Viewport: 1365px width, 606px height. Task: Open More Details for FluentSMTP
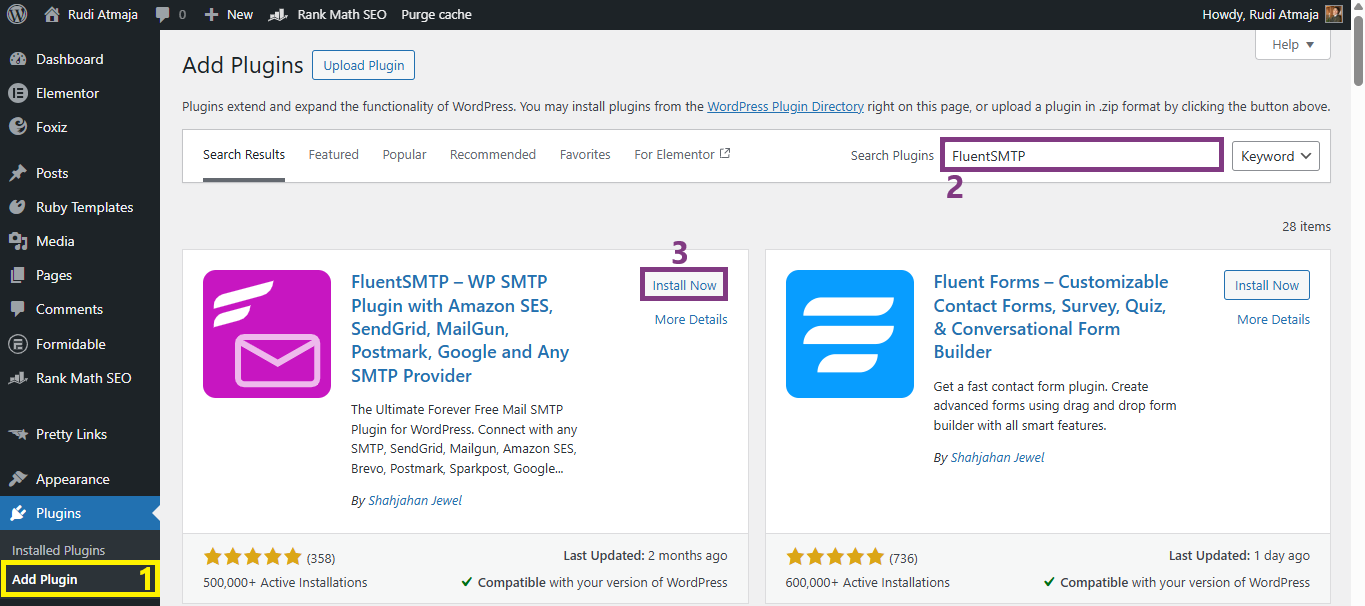[691, 319]
